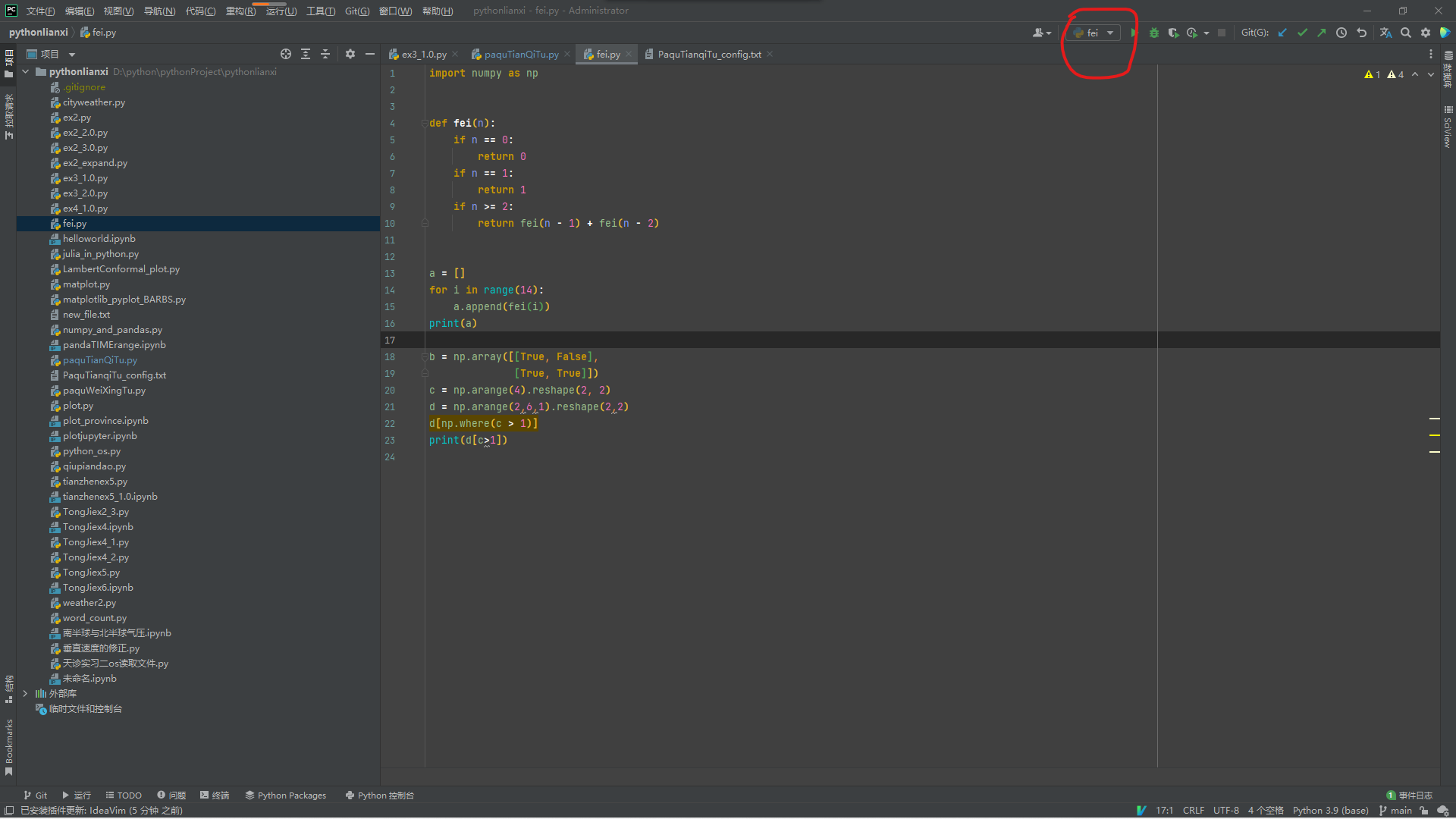Viewport: 1456px width, 819px height.
Task: Go to previous highlighted problem arrow
Action: tap(1415, 74)
